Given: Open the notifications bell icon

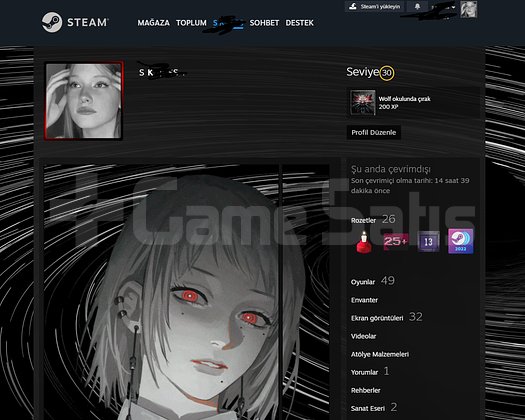Looking at the screenshot, I should point(417,6).
